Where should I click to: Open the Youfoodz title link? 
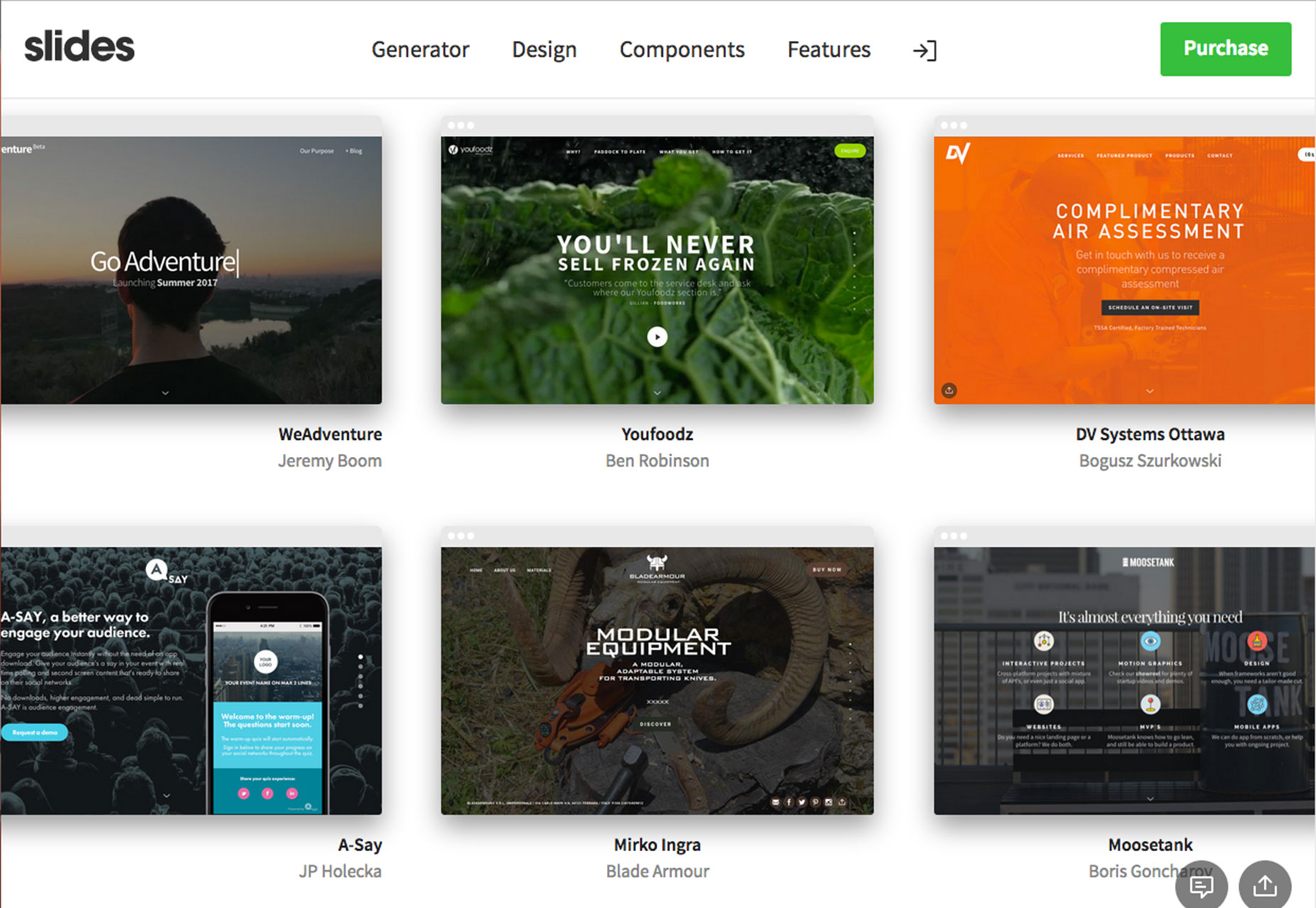tap(657, 434)
